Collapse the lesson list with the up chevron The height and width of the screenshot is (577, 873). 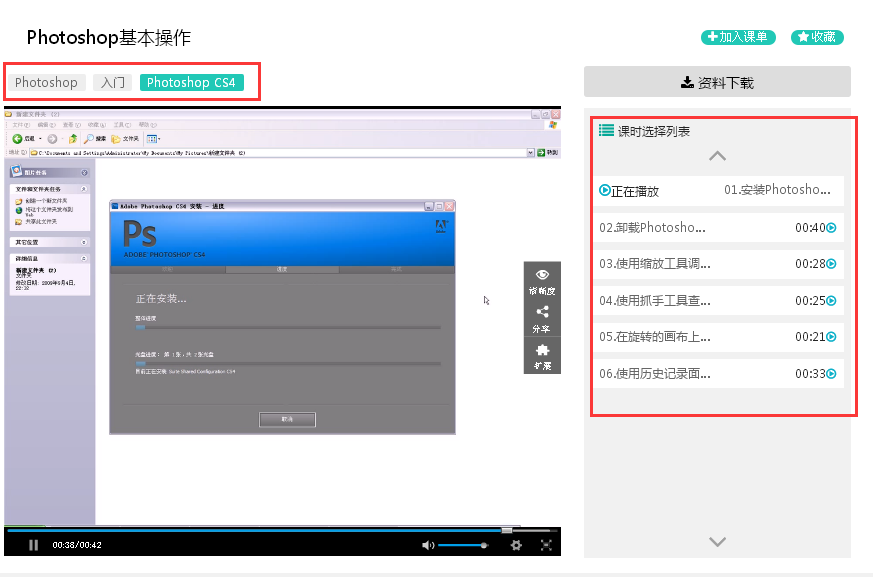point(717,156)
